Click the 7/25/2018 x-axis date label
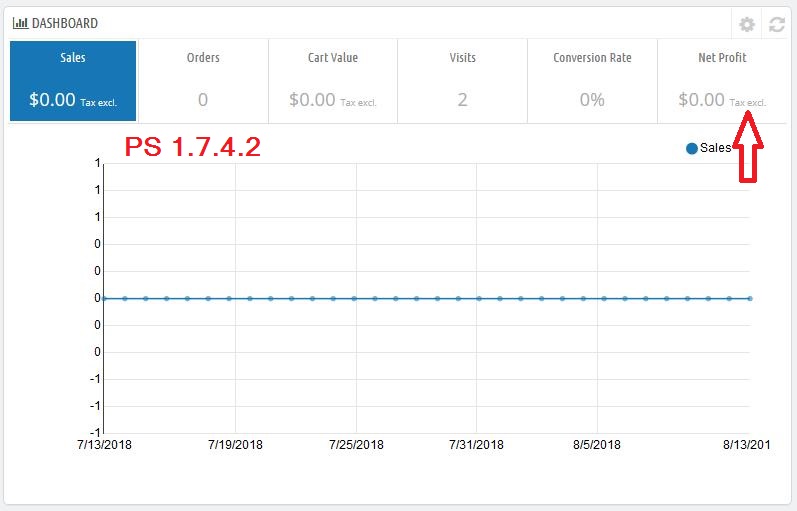 click(x=356, y=445)
